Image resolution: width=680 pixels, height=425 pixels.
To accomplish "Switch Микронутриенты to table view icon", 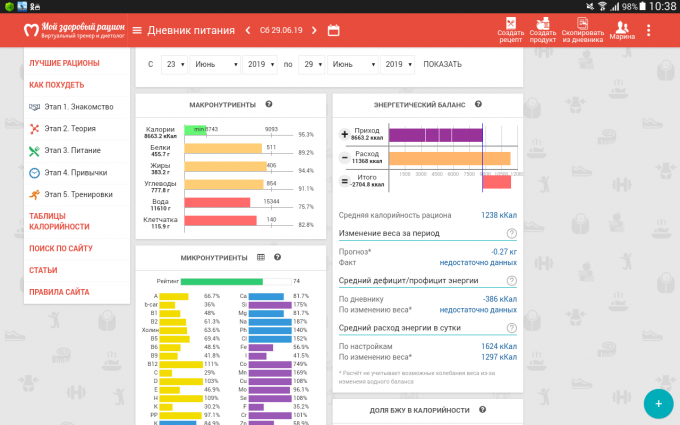I will click(x=261, y=257).
